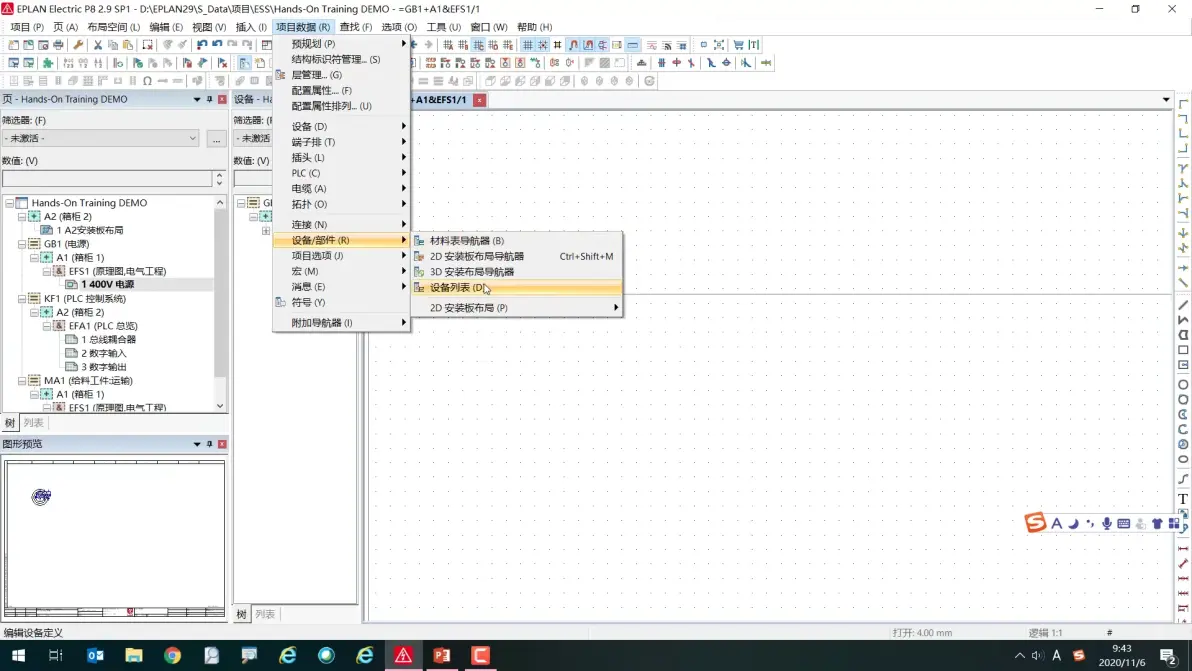Click the full-view zoom icon in toolbar
Image resolution: width=1192 pixels, height=671 pixels.
pos(718,45)
